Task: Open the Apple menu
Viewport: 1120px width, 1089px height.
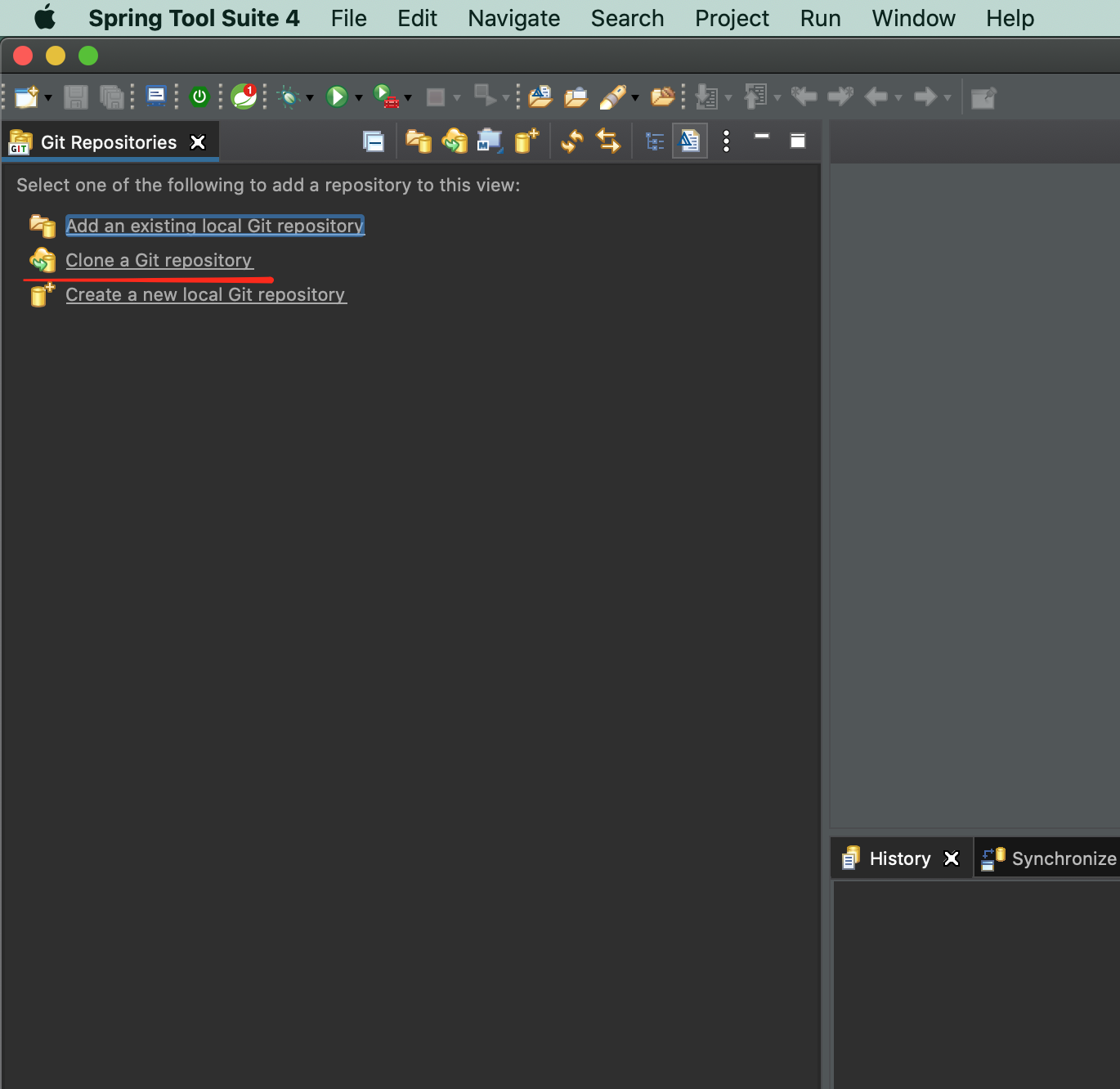Action: [45, 17]
